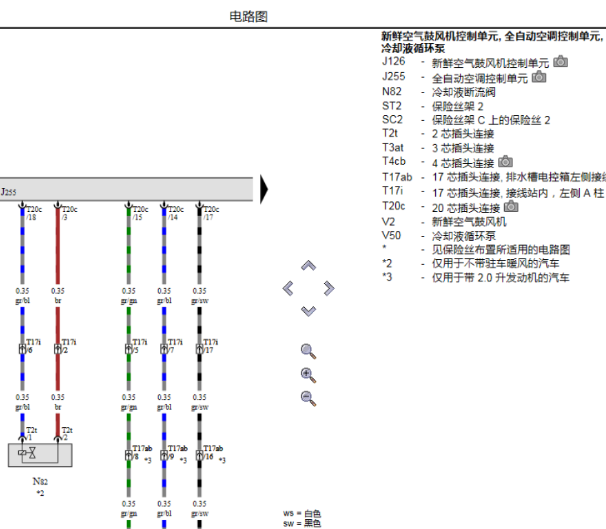This screenshot has width=606, height=529.
Task: Select the N82 coolant shut-off valve symbol
Action: 40,455
